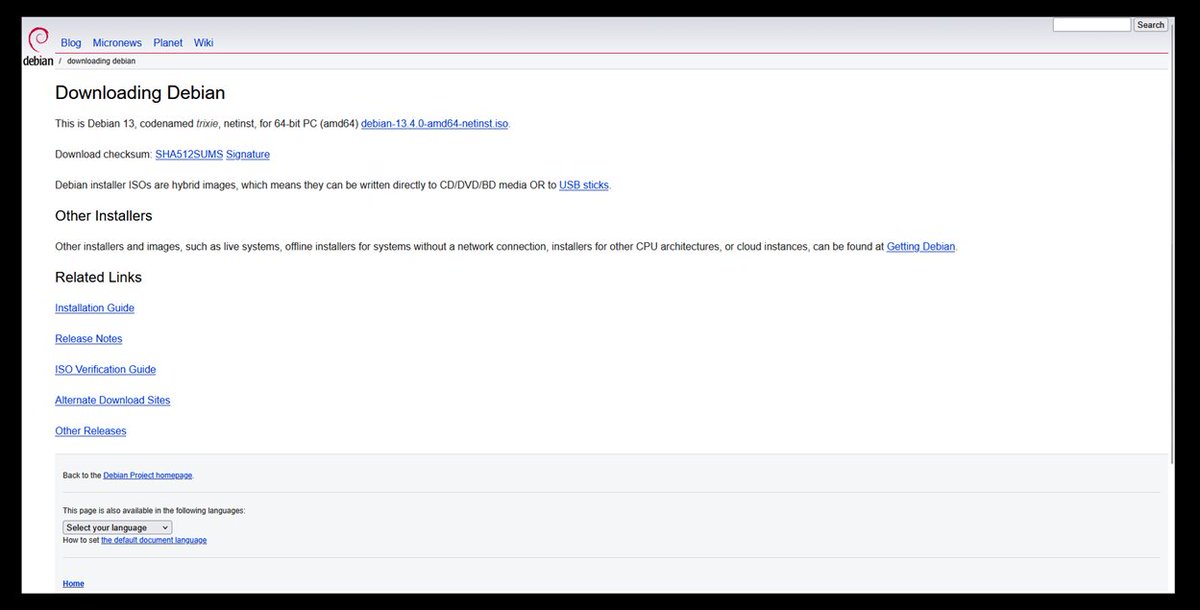Open Alternate Download Sites link

pos(113,400)
